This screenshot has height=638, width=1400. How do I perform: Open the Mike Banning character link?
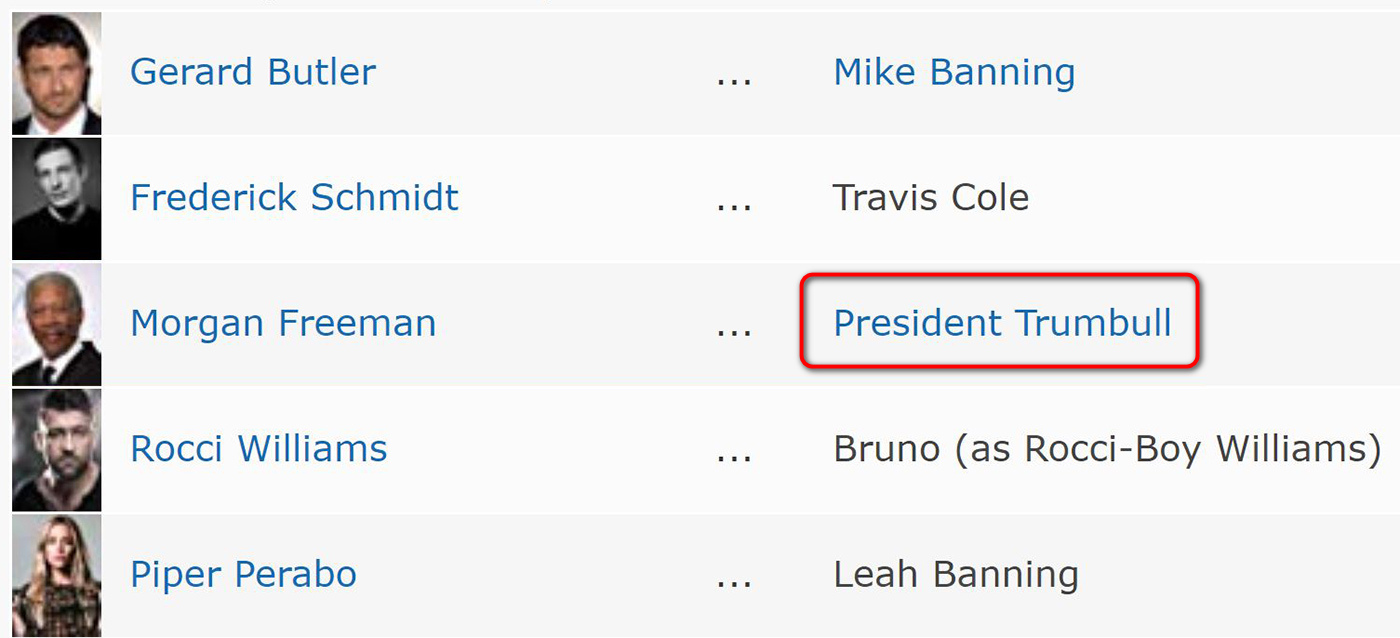(x=954, y=72)
